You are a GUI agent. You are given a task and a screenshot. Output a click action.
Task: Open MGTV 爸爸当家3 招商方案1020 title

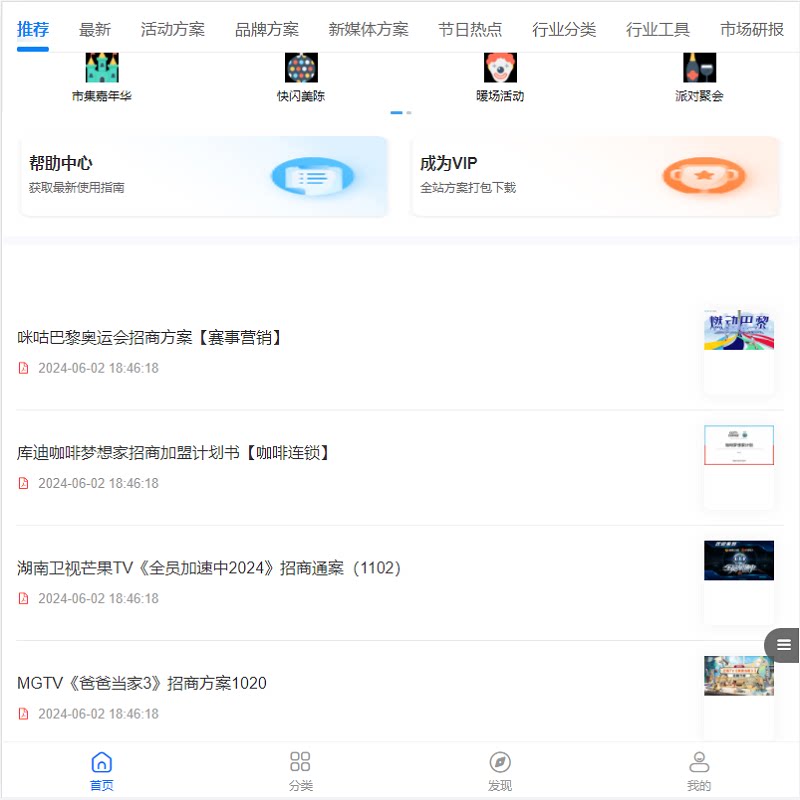pos(141,683)
